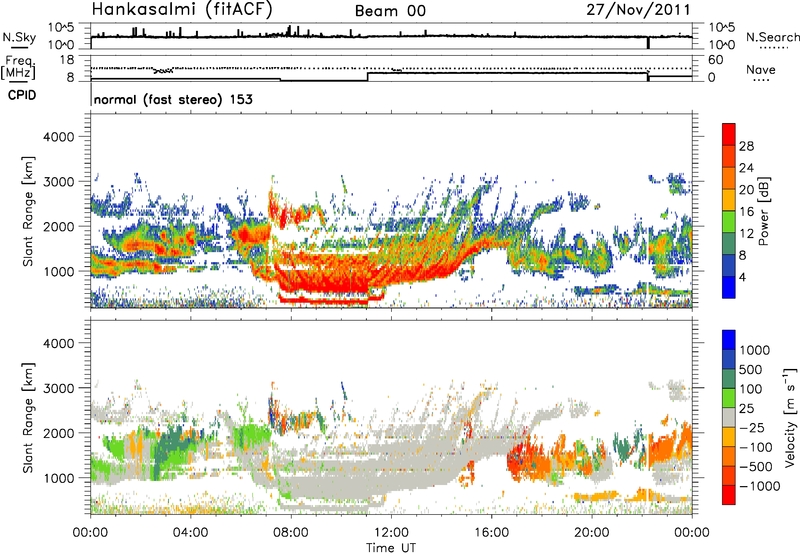This screenshot has height=554, width=800.
Task: Click the frequency step-up line near 11:00
Action: click(x=368, y=77)
